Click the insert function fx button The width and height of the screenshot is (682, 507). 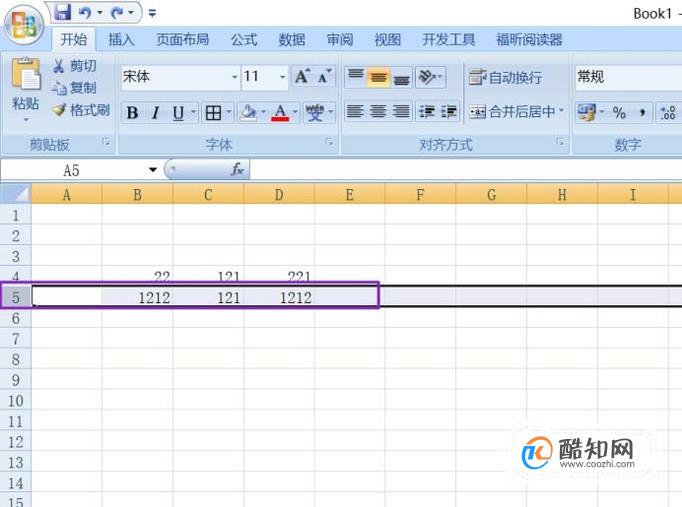[x=237, y=170]
